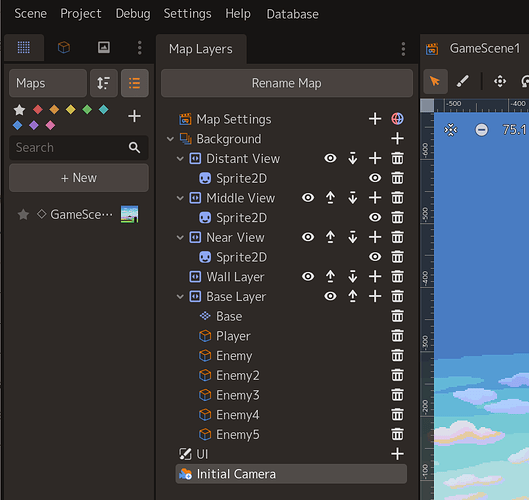The width and height of the screenshot is (529, 500).
Task: Delete the Player object
Action: [x=397, y=336]
